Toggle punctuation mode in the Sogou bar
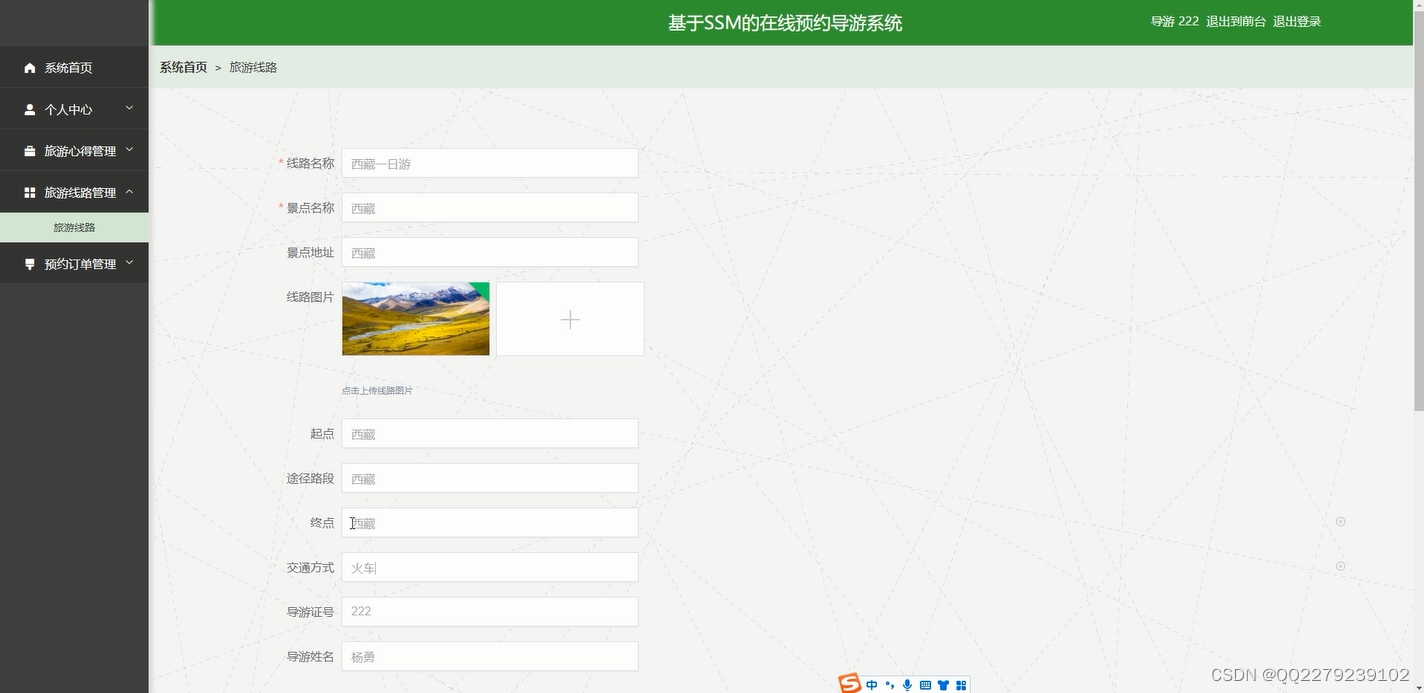1424x693 pixels. (890, 685)
